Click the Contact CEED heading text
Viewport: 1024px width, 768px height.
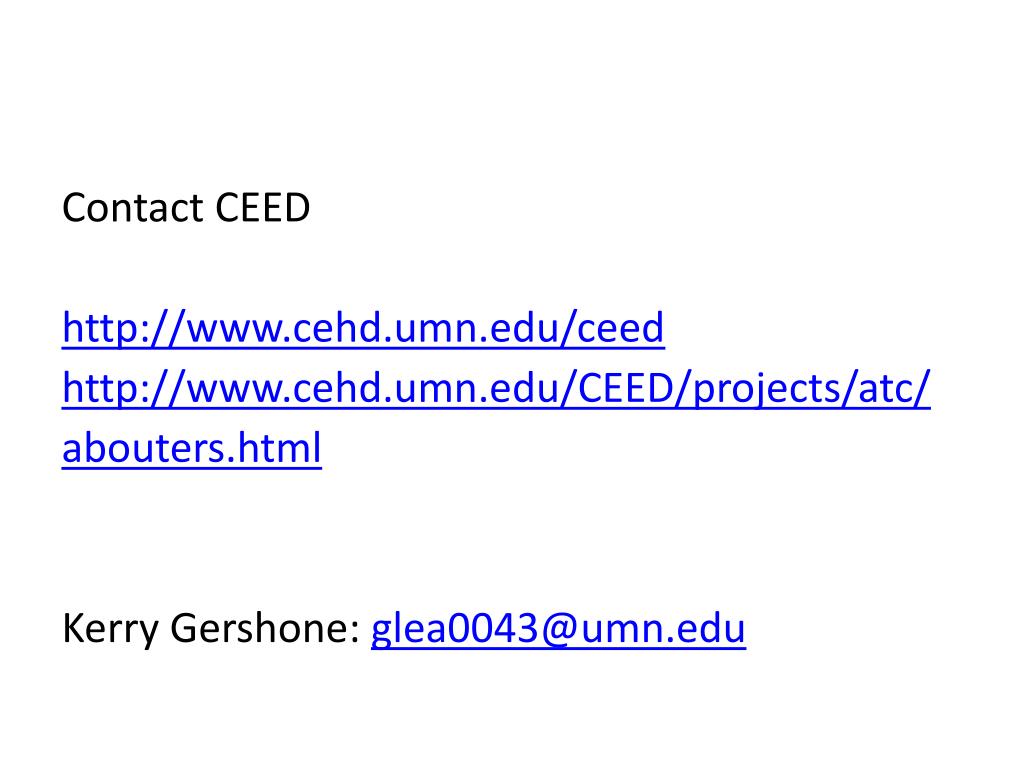pyautogui.click(x=186, y=208)
